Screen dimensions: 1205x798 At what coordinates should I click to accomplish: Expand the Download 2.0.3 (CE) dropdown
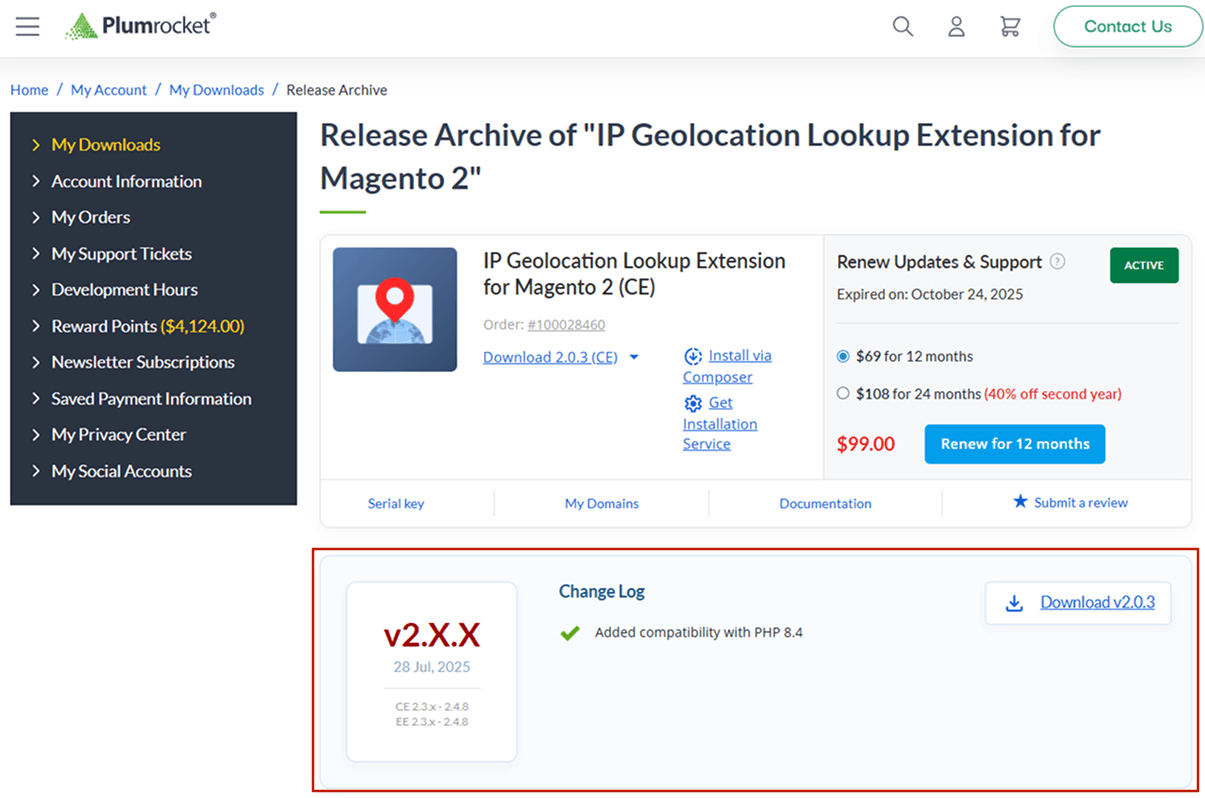click(634, 357)
